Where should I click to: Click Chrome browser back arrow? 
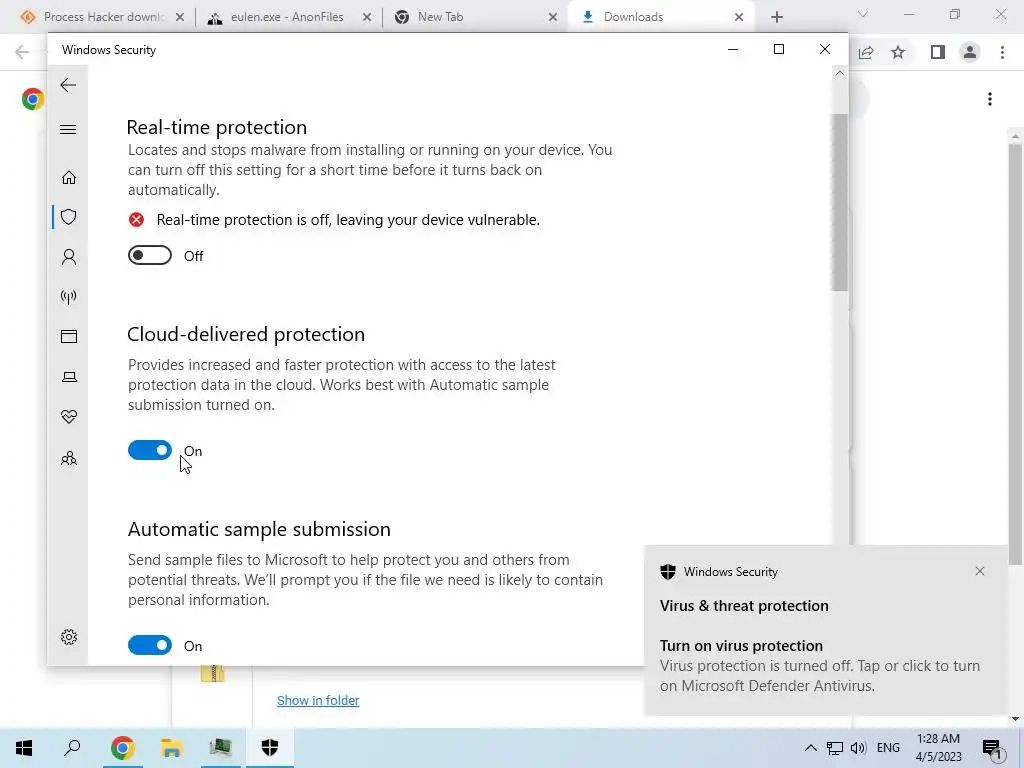[22, 52]
